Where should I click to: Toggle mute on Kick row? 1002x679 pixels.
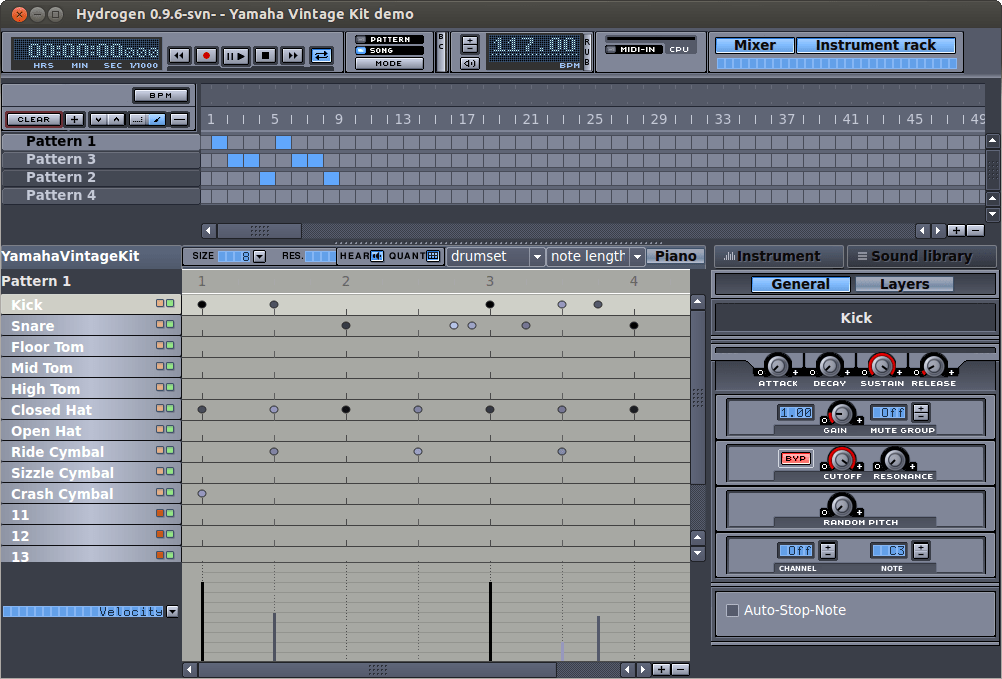(160, 303)
